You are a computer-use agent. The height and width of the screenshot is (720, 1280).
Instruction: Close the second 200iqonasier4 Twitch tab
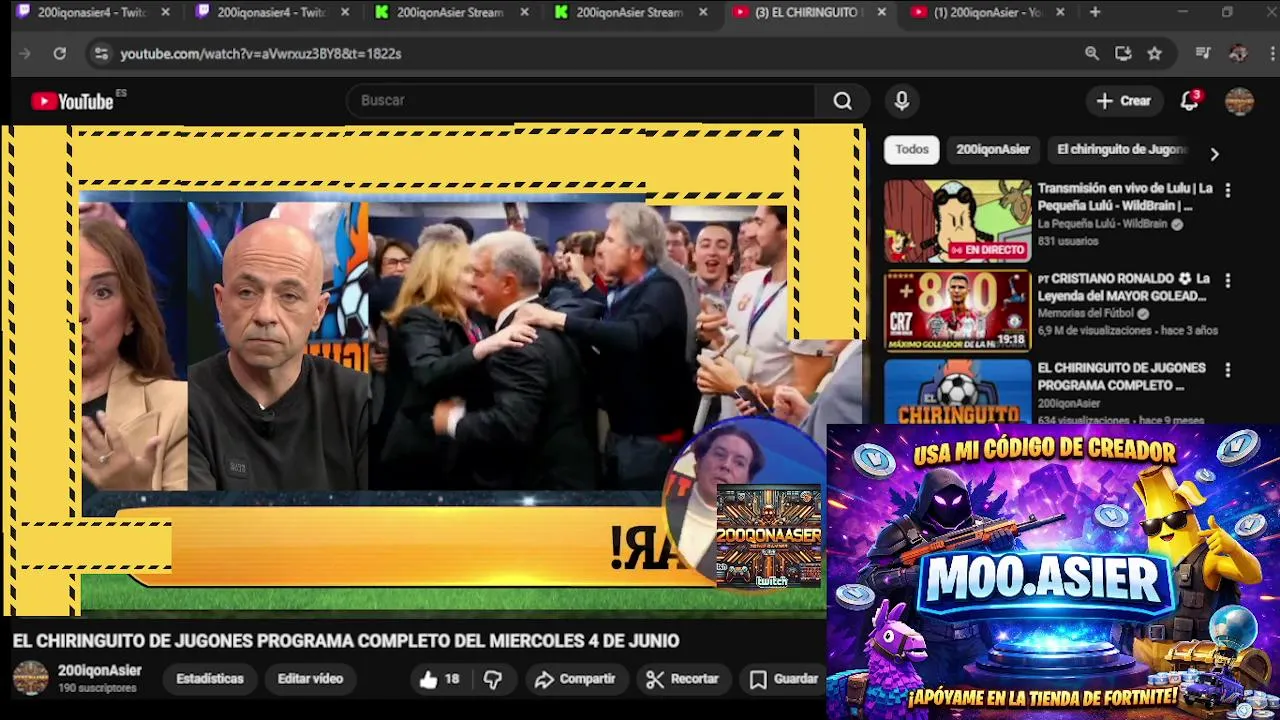tap(345, 12)
